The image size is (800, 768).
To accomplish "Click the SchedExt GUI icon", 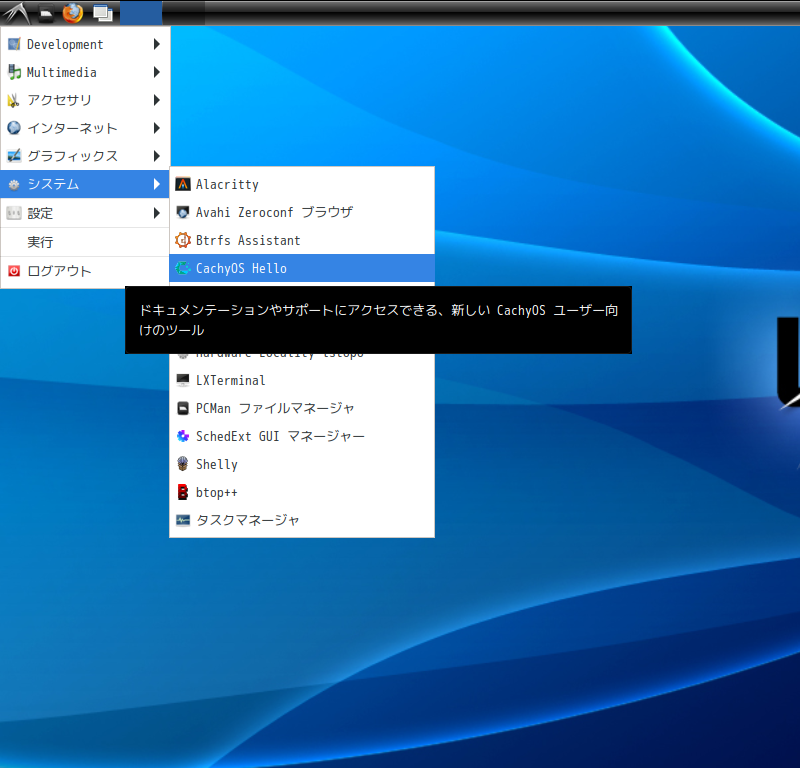I will coord(183,436).
